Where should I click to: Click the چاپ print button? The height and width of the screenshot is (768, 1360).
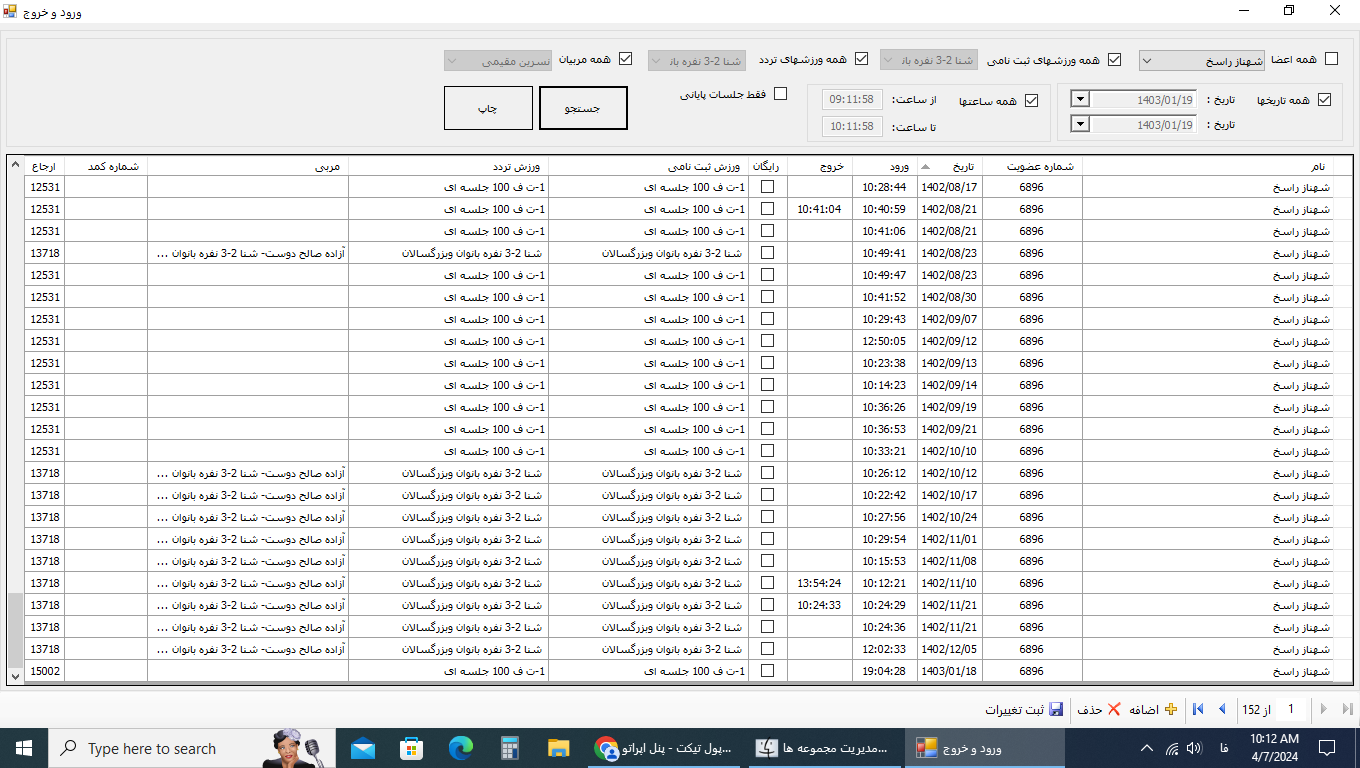click(488, 108)
